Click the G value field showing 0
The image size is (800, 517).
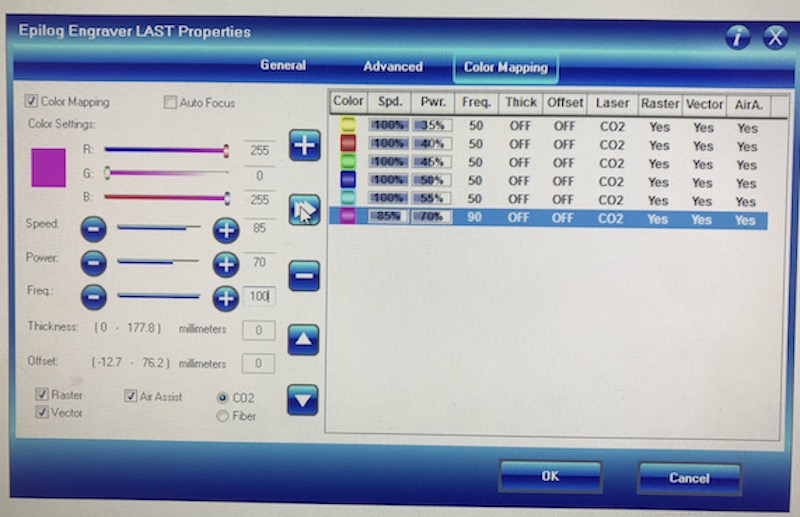(259, 176)
